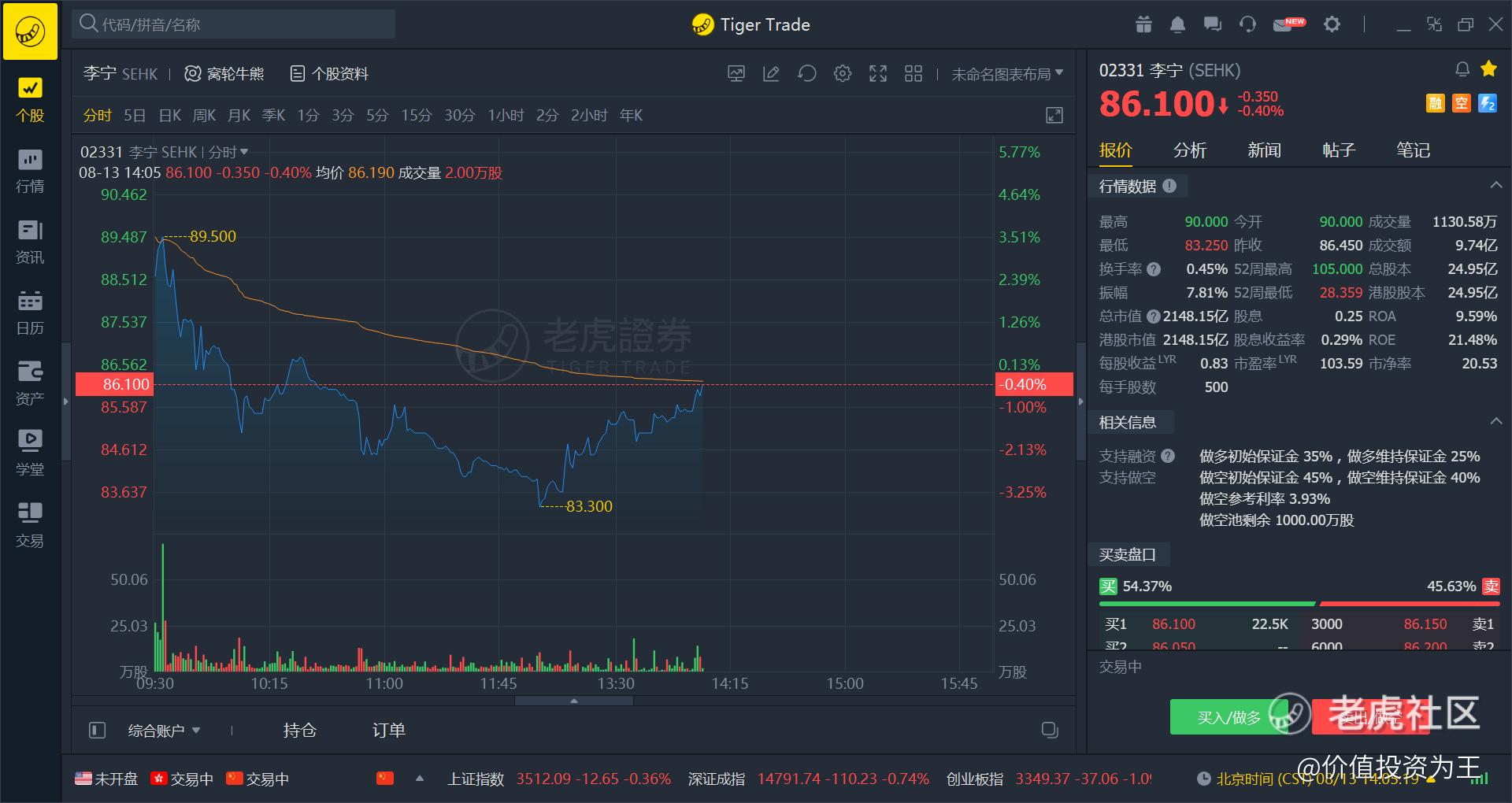
Task: Click the Hong Kong market 交易中 status
Action: 182,779
